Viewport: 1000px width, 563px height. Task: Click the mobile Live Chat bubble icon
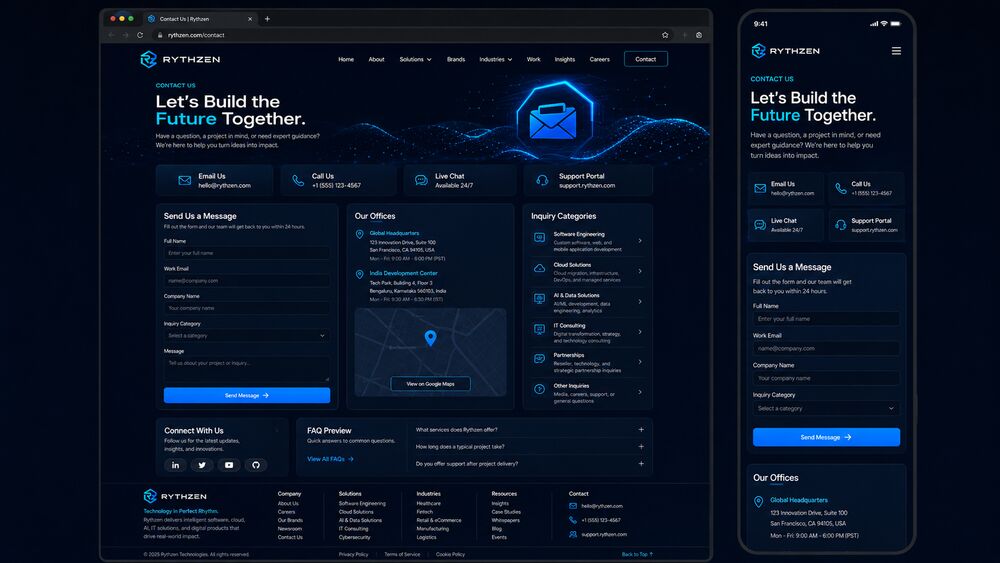(760, 224)
